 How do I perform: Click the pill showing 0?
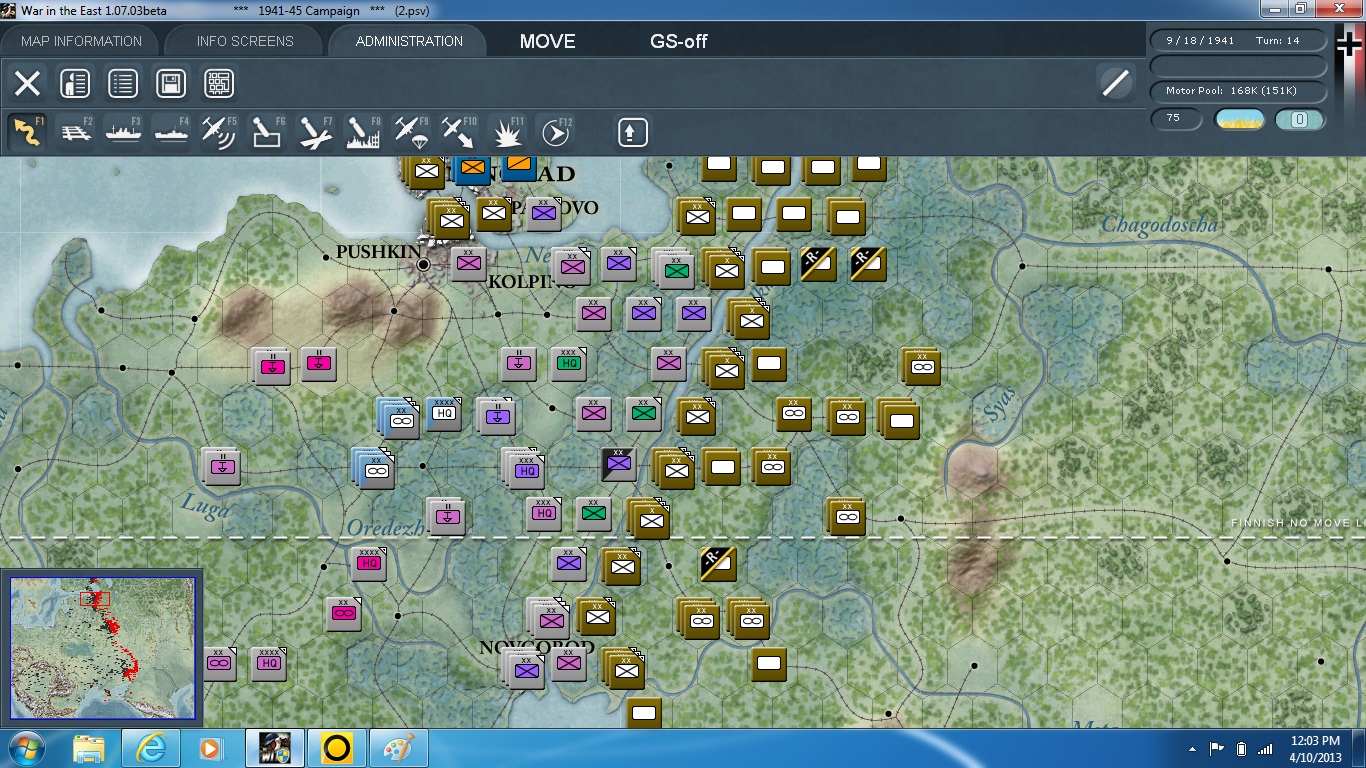[1300, 119]
